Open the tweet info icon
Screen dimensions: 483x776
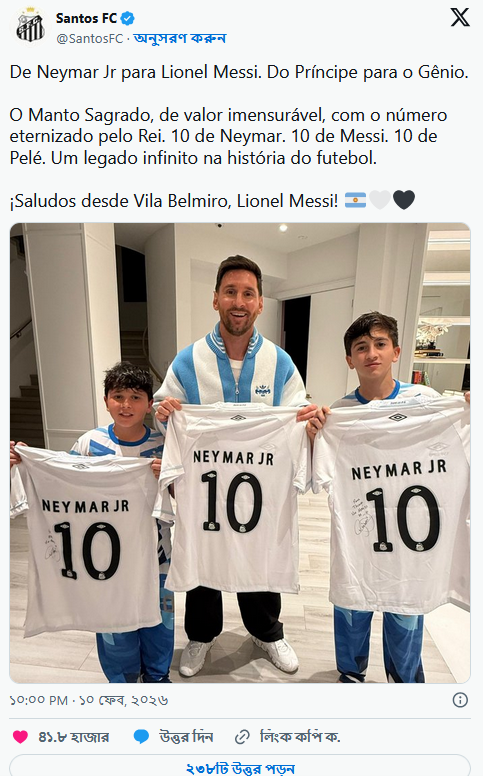460,700
